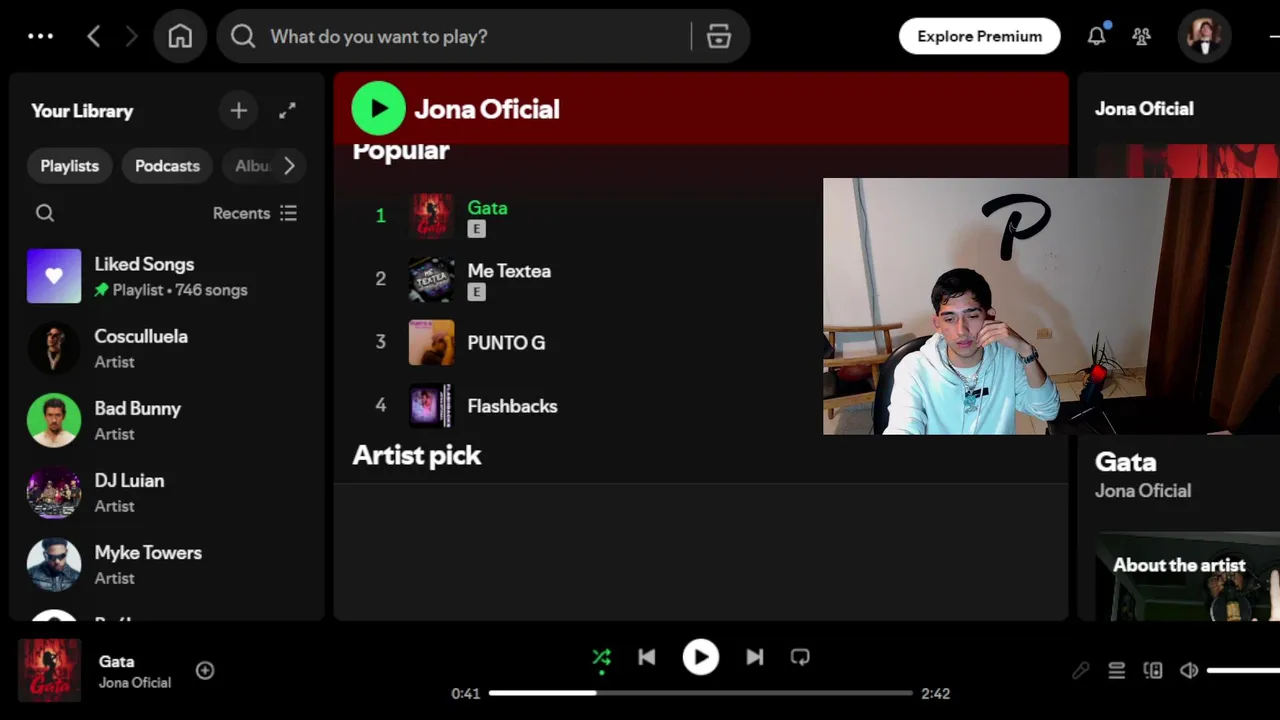Add Gata to Liked Songs
This screenshot has width=1280, height=720.
[205, 670]
